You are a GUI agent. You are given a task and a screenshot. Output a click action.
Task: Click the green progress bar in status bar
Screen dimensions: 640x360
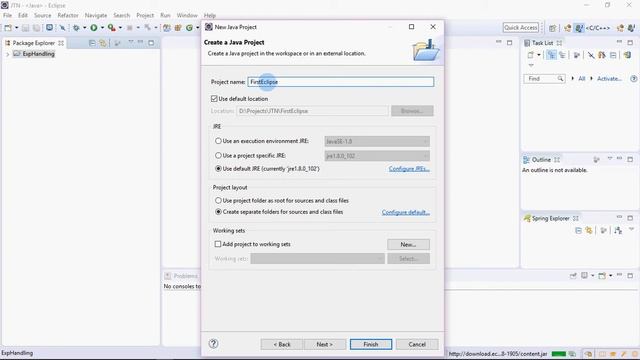click(x=559, y=353)
